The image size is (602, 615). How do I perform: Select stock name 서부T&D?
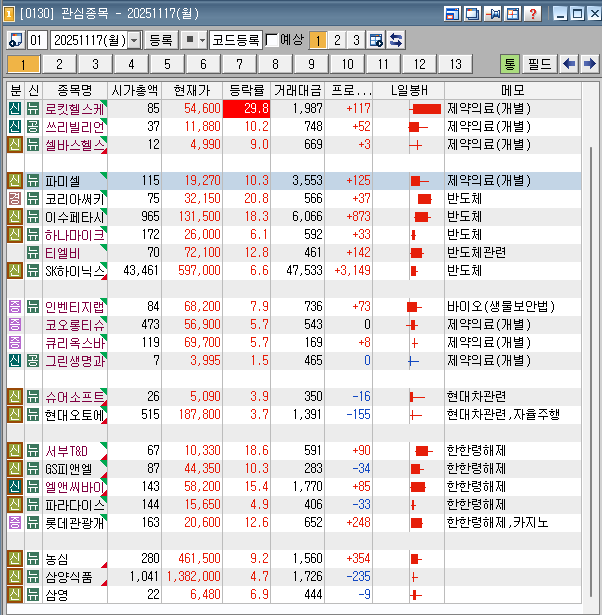(x=66, y=451)
